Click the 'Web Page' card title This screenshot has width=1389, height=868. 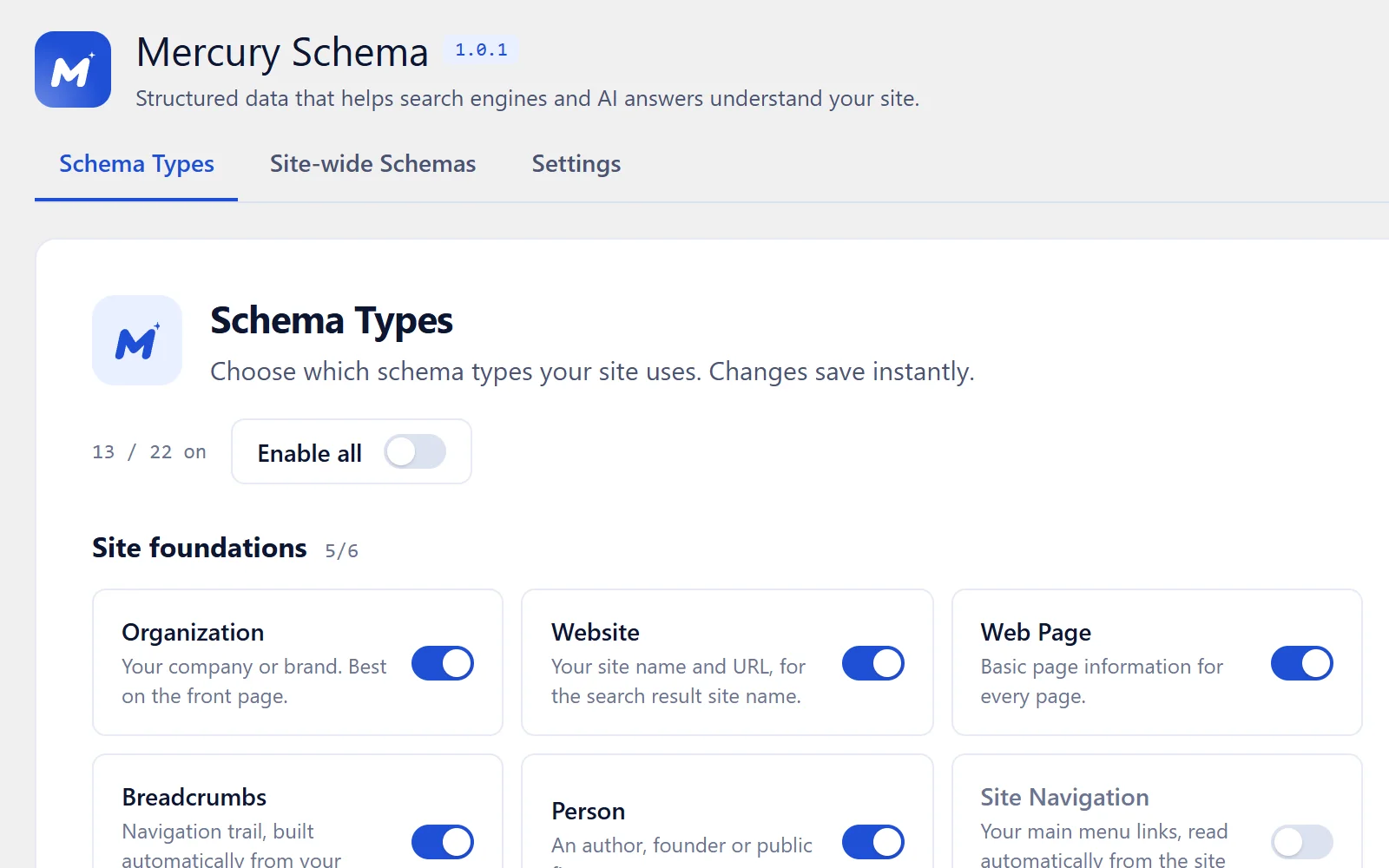point(1036,633)
